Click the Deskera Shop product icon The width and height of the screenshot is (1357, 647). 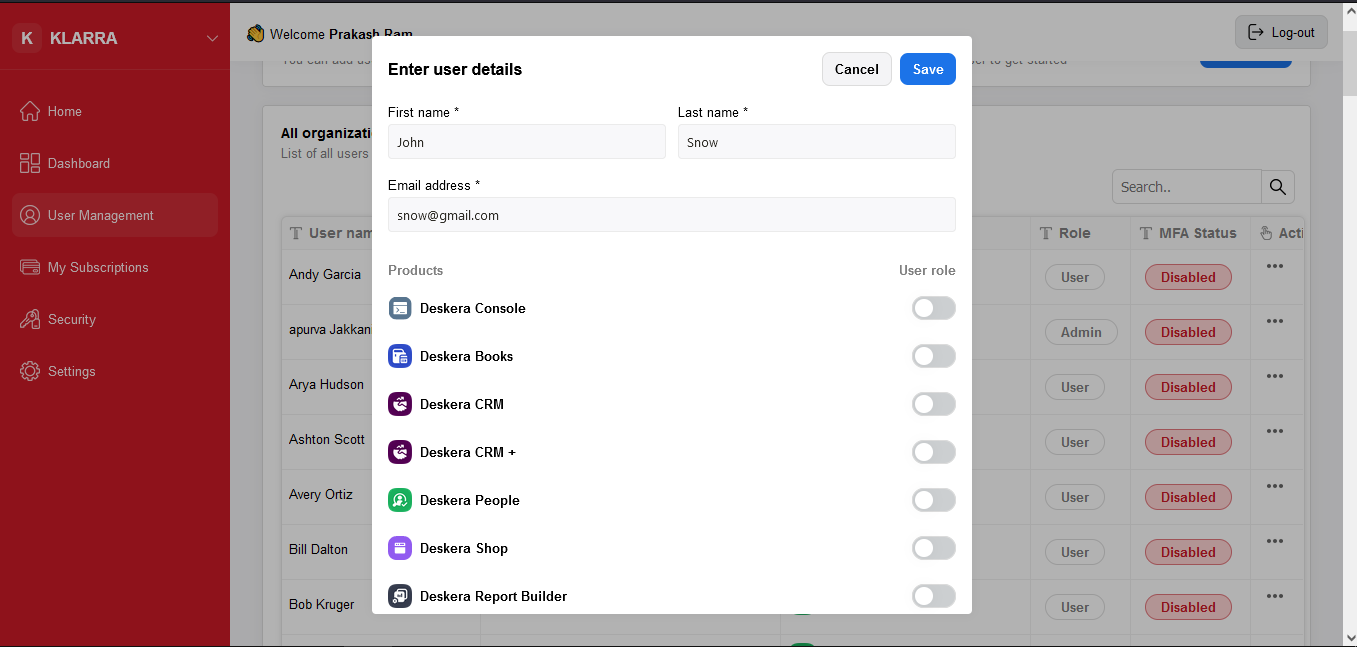[400, 548]
